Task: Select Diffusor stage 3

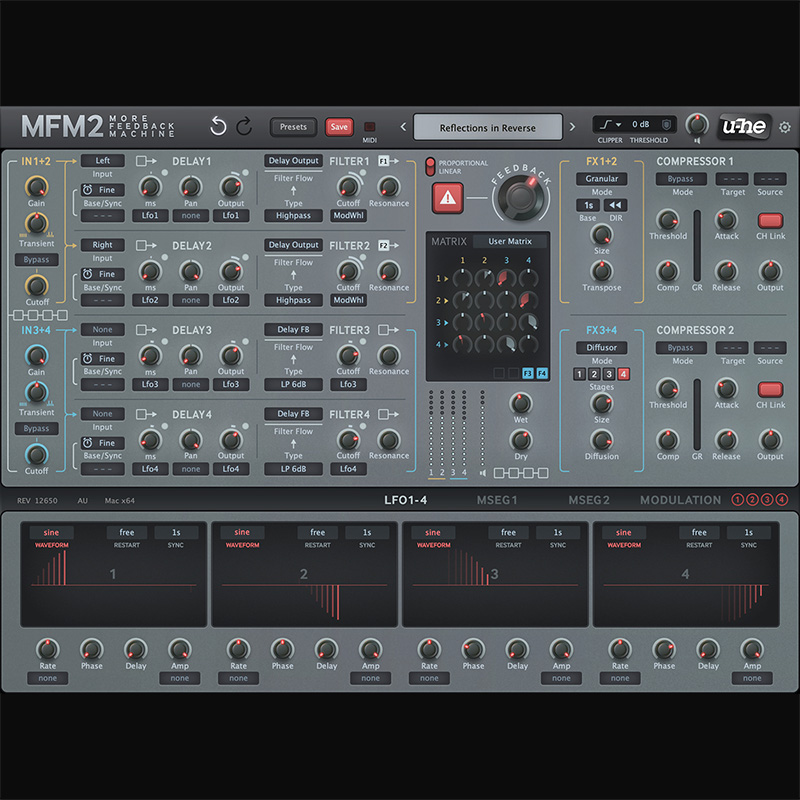Action: point(609,374)
